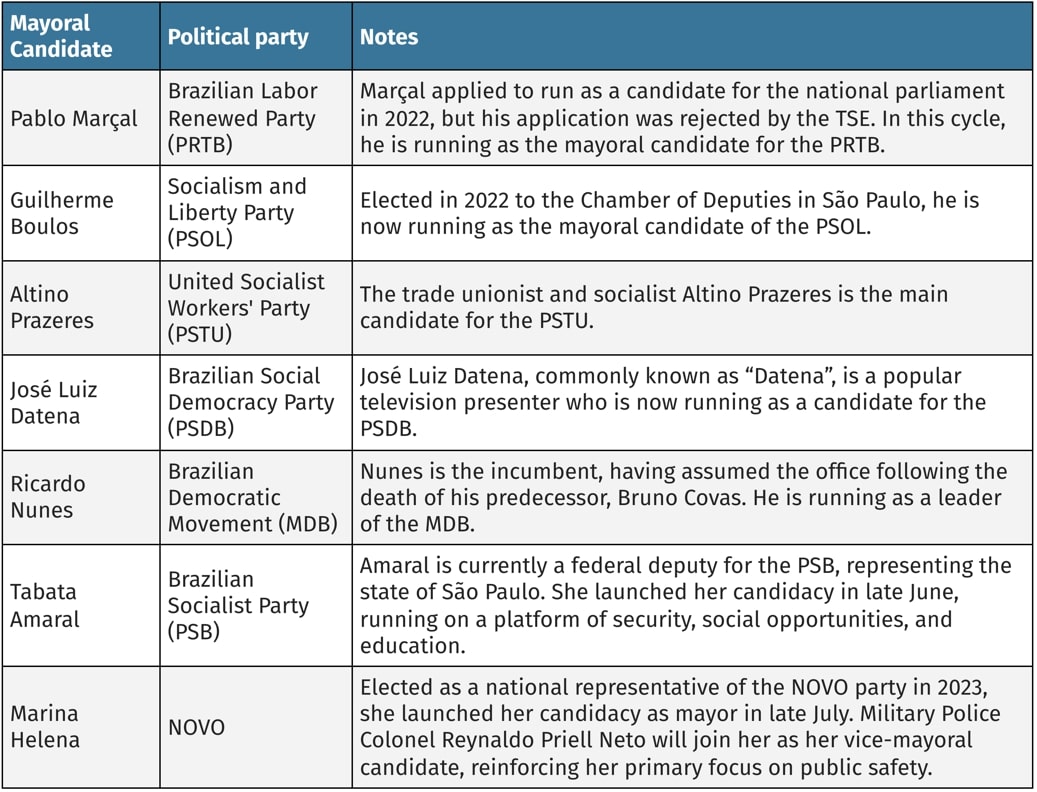This screenshot has width=1037, height=792.
Task: Select the Brazilian Social Democracy Party (PSDB) cell
Action: tap(256, 403)
